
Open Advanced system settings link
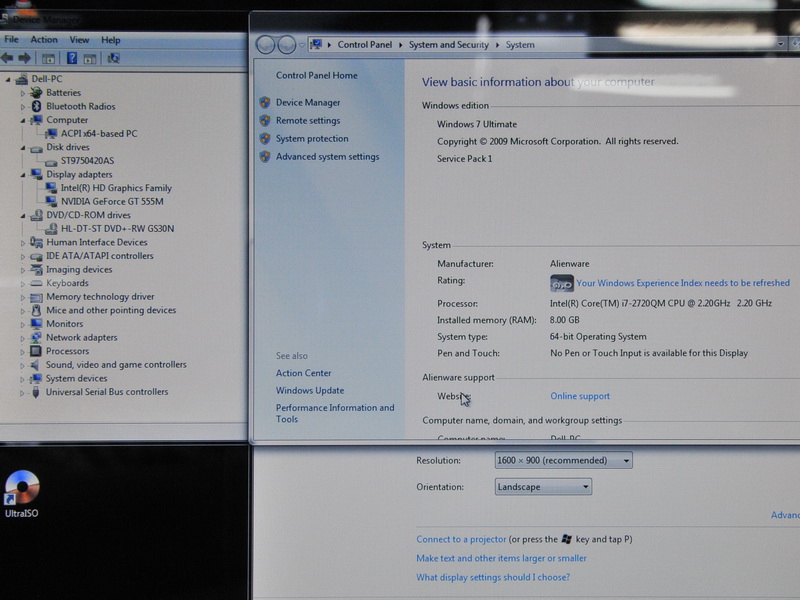tap(328, 157)
